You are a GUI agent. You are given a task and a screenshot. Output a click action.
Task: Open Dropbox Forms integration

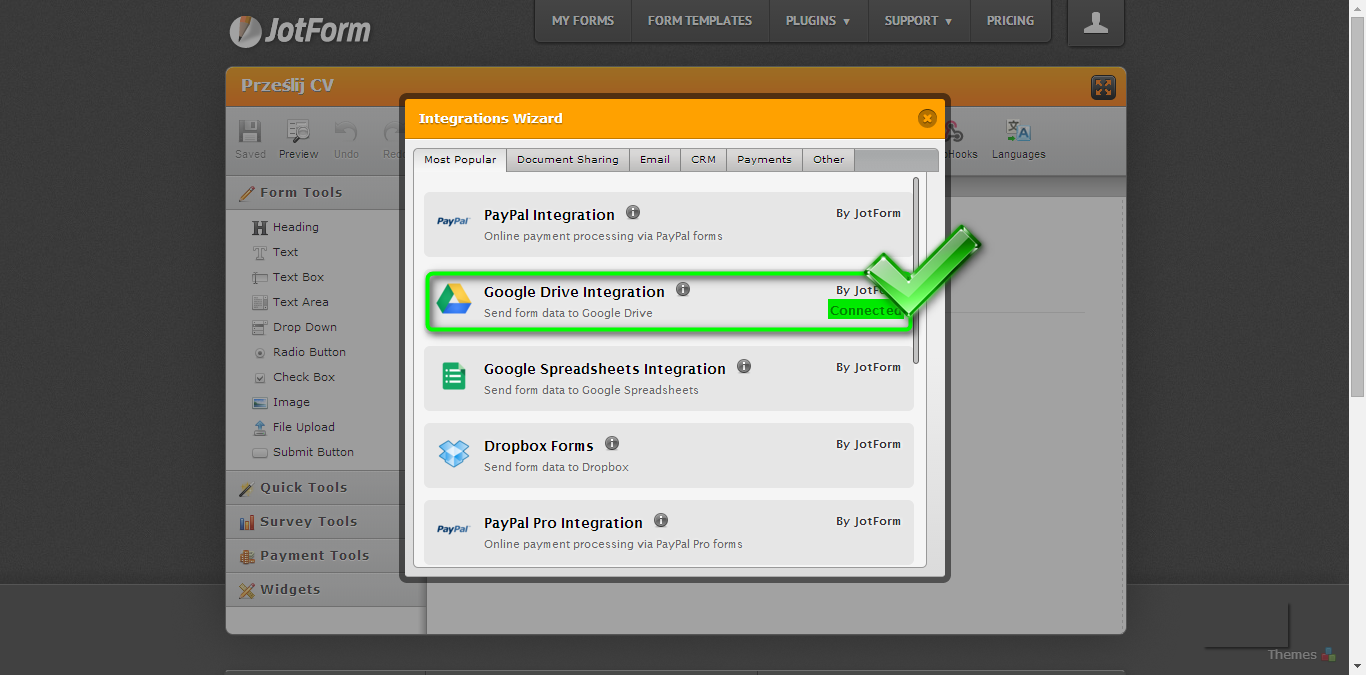pos(669,455)
